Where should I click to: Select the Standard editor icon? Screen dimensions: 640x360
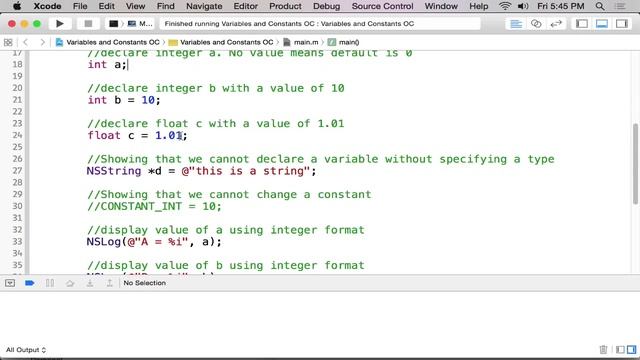516,24
